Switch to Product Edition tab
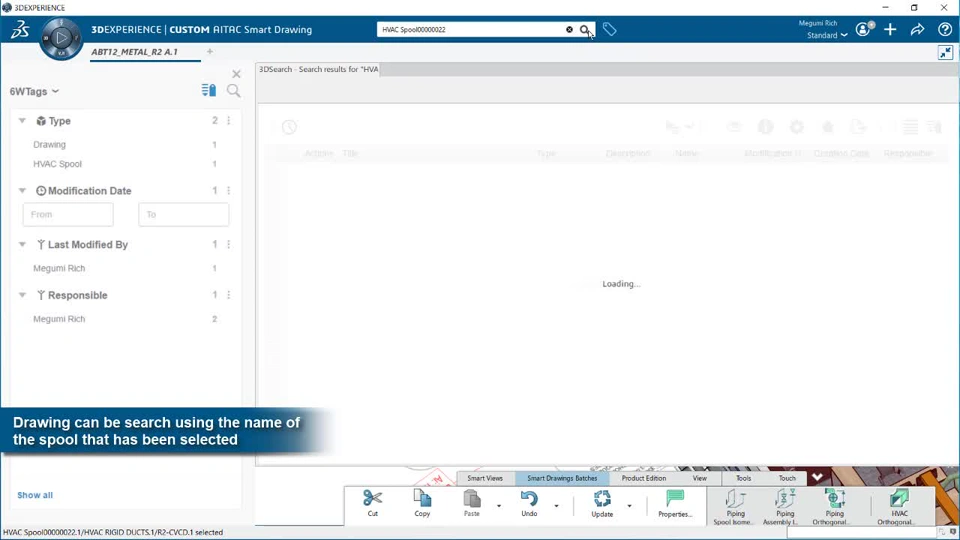Image resolution: width=960 pixels, height=540 pixels. [x=643, y=478]
